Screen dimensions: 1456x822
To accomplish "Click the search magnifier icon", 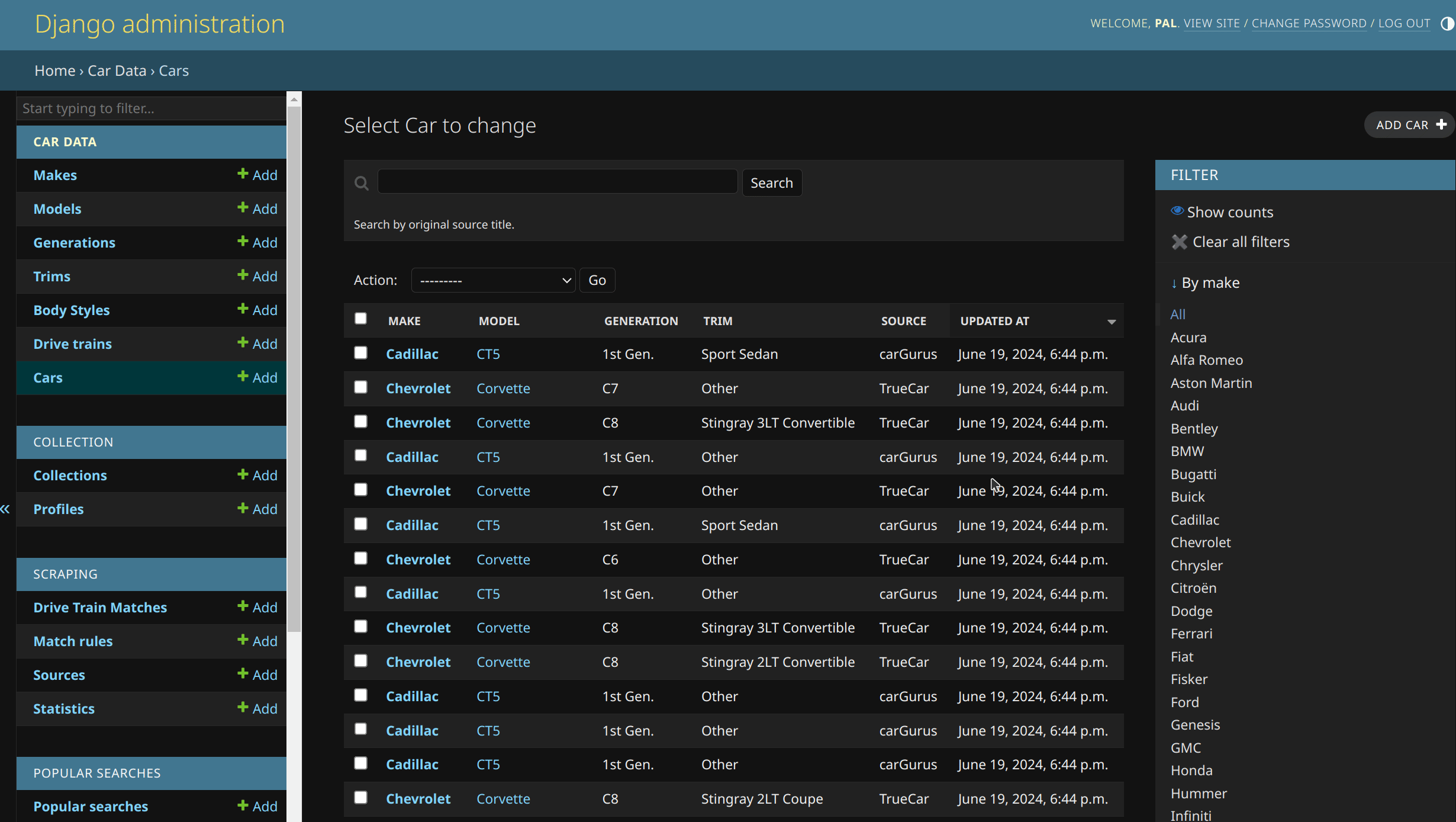I will coord(361,184).
